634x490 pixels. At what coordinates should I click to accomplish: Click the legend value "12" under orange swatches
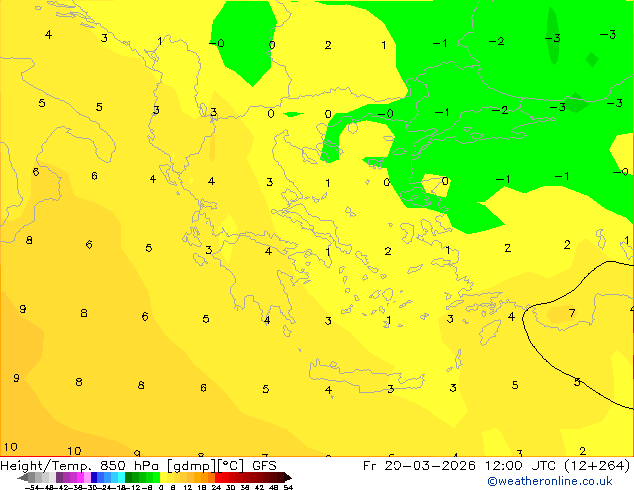pyautogui.click(x=188, y=487)
